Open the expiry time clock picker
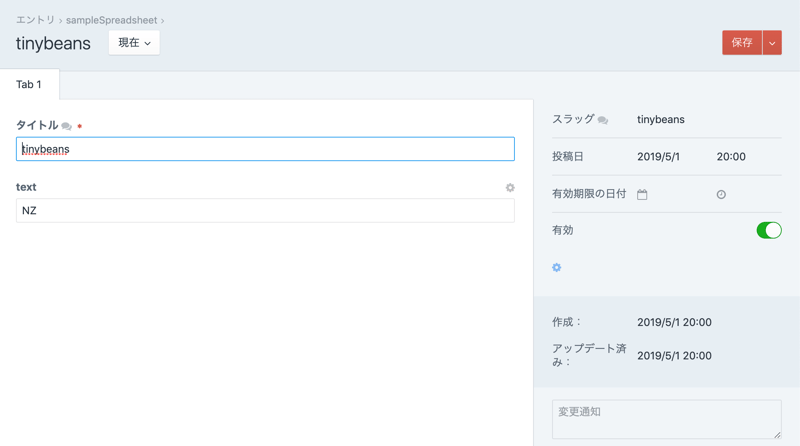The image size is (800, 446). coord(721,194)
